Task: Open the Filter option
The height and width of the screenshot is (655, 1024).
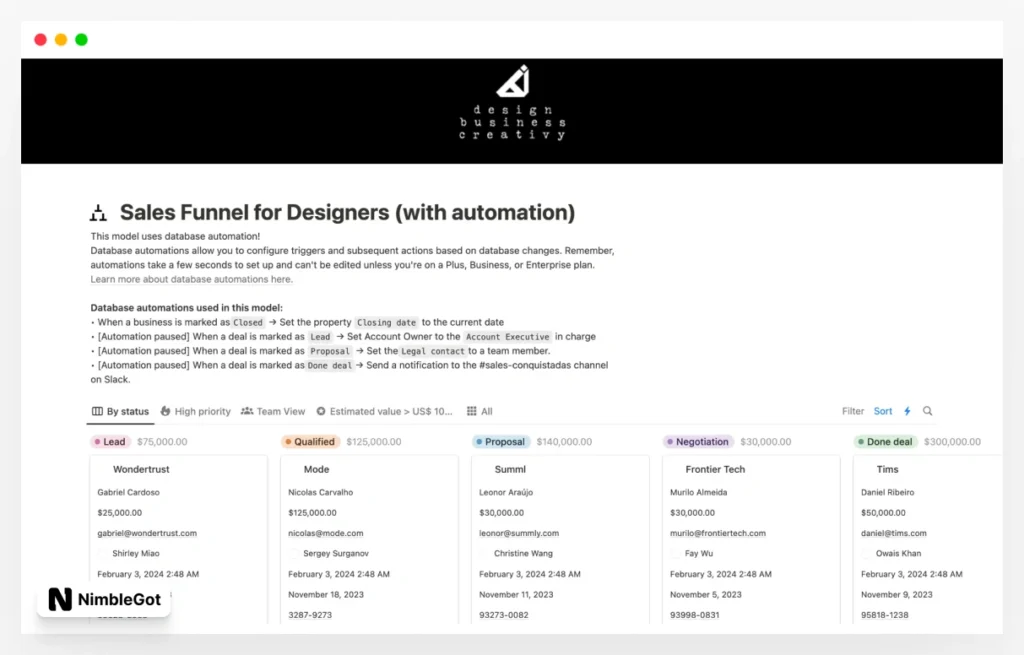Action: tap(852, 411)
